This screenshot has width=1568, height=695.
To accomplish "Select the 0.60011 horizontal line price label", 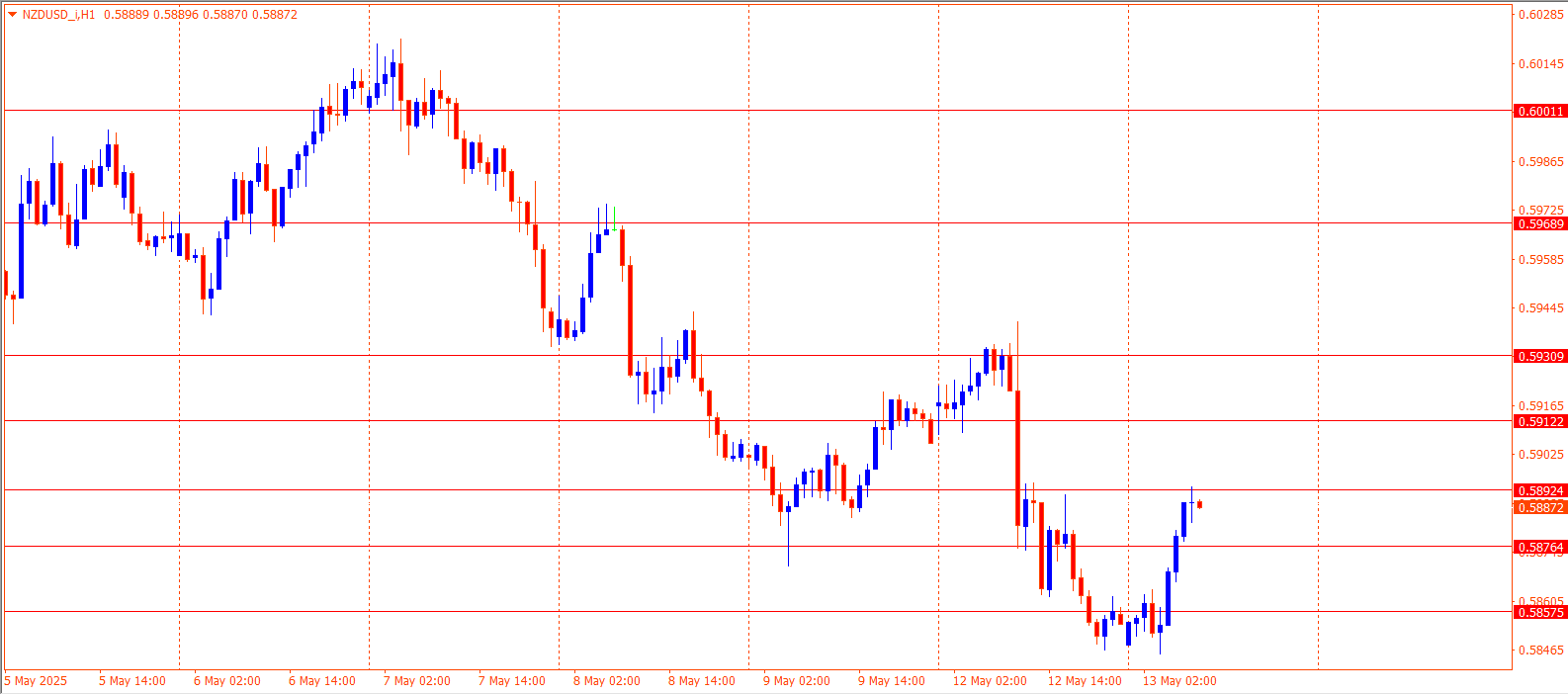I will point(1540,112).
